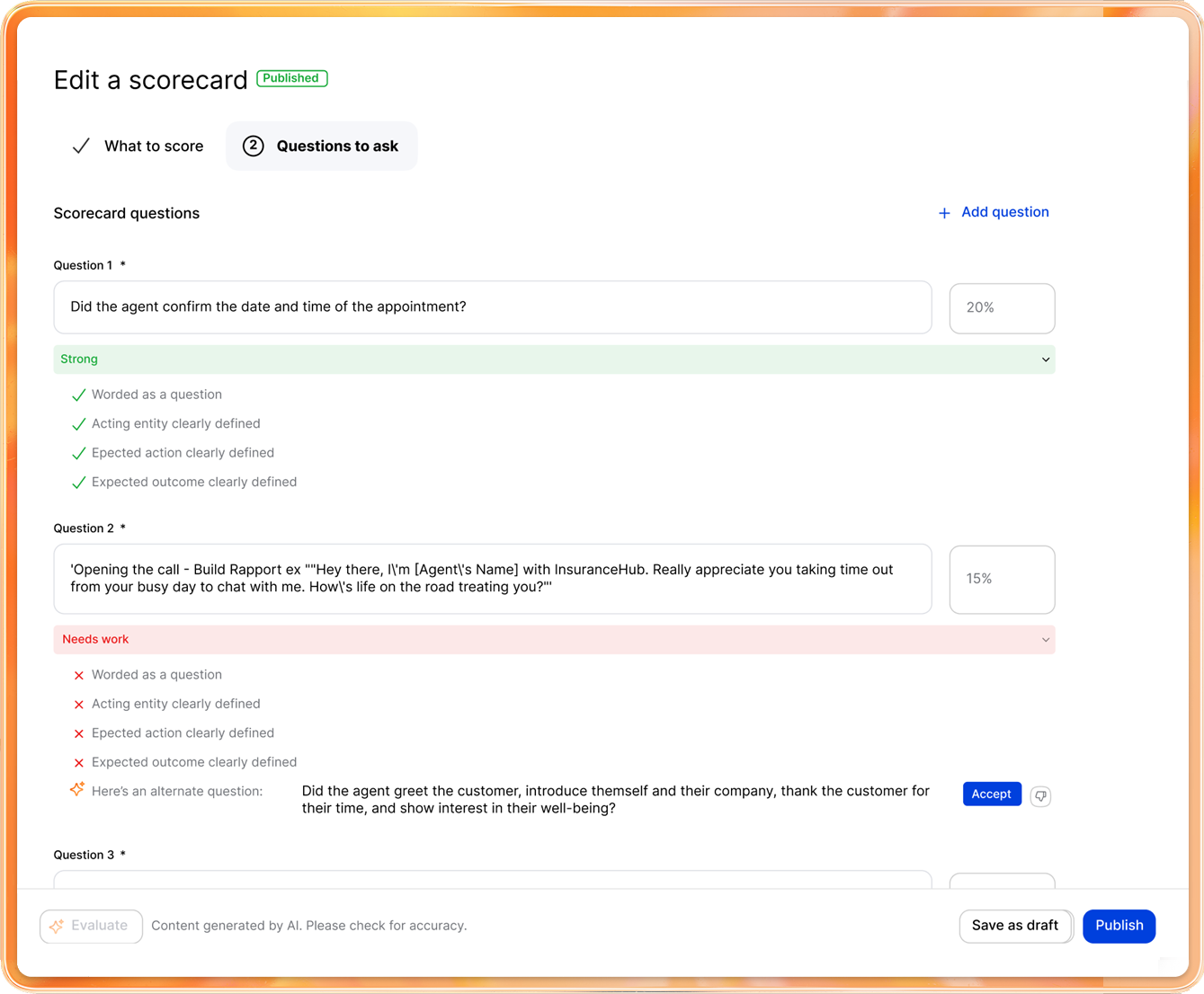1204x994 pixels.
Task: Click the checkmark icon on What to score
Action: pyautogui.click(x=81, y=146)
